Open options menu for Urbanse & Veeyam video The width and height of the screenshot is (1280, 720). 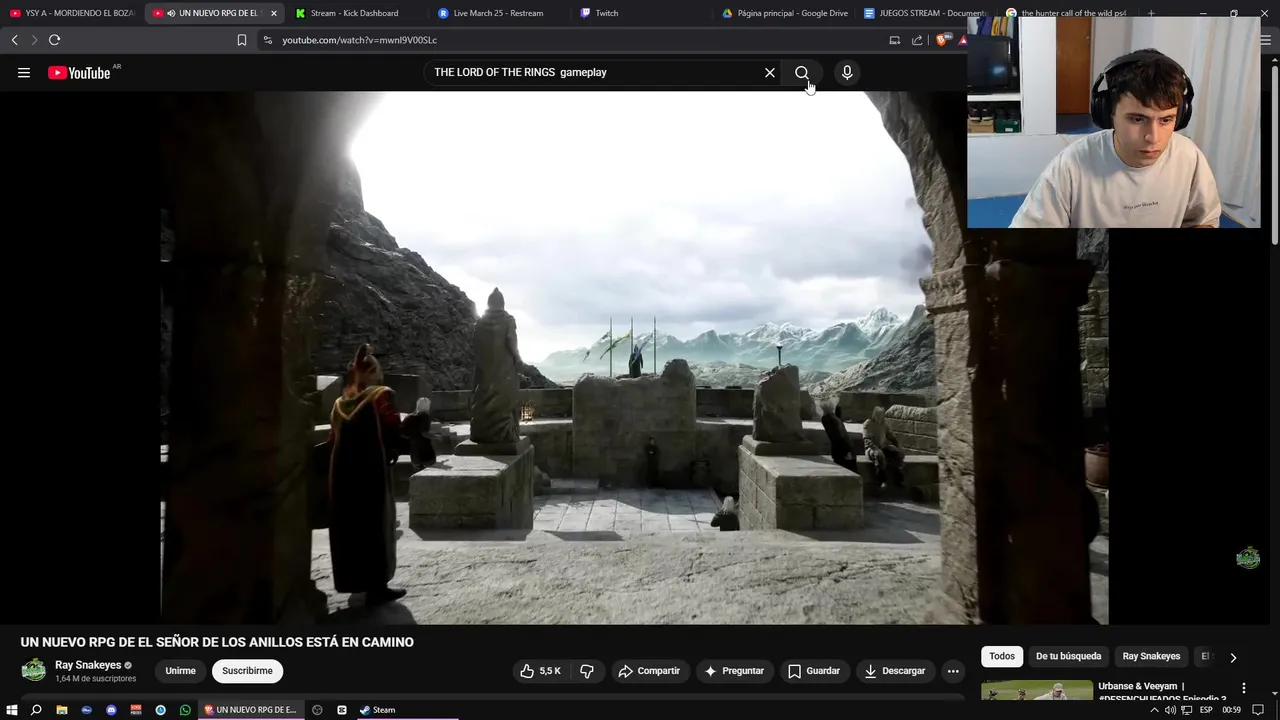pos(1244,688)
